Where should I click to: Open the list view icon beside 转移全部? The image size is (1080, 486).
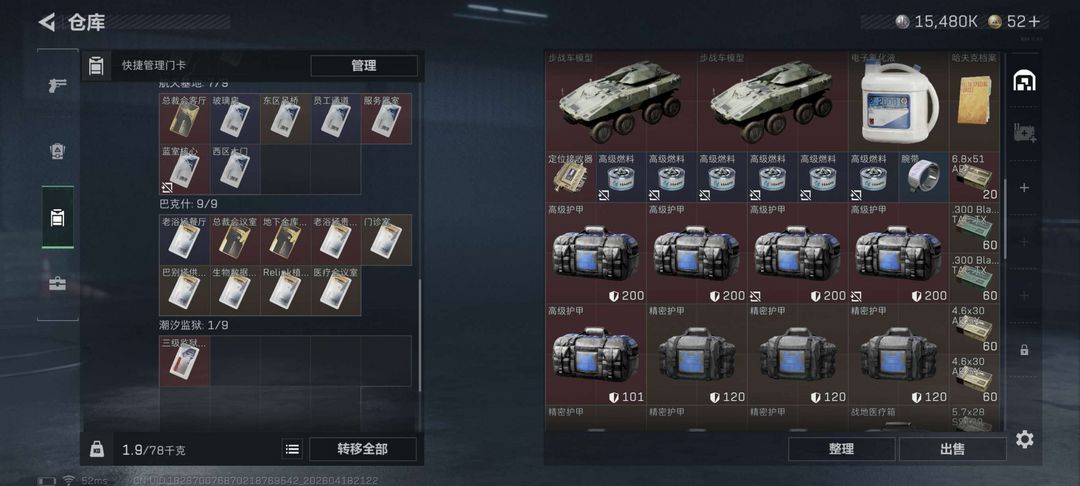(292, 450)
